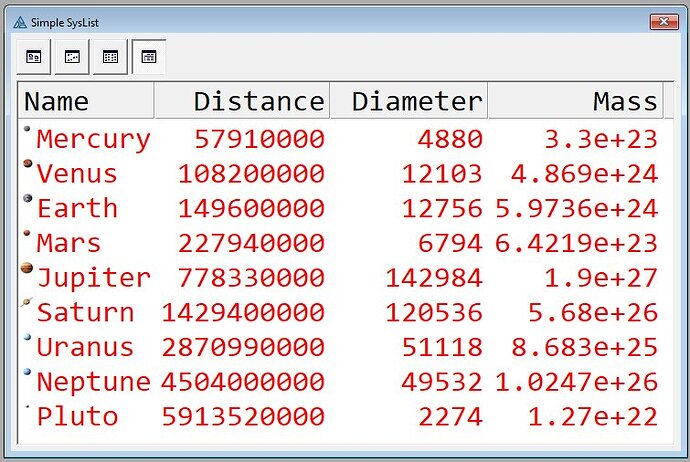Image resolution: width=690 pixels, height=462 pixels.
Task: Select the Earth row name
Action: (77, 208)
